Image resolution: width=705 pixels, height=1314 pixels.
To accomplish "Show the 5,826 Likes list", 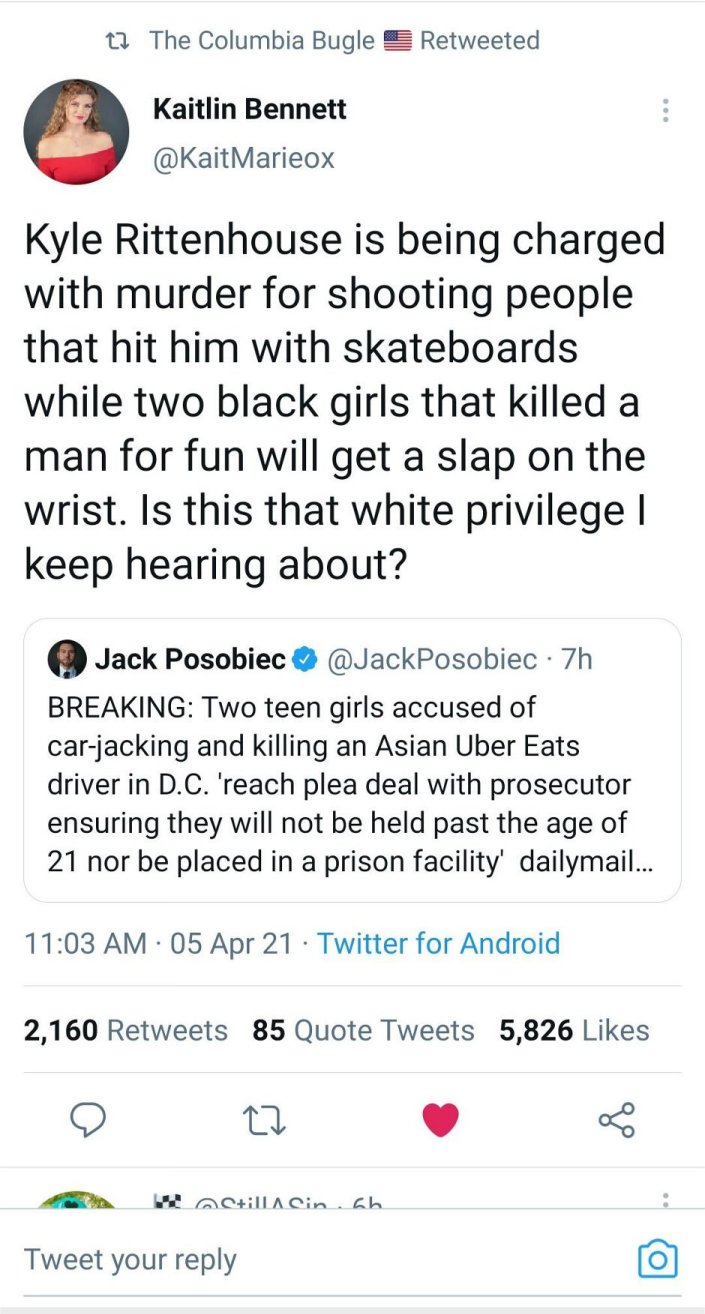I will 574,1030.
